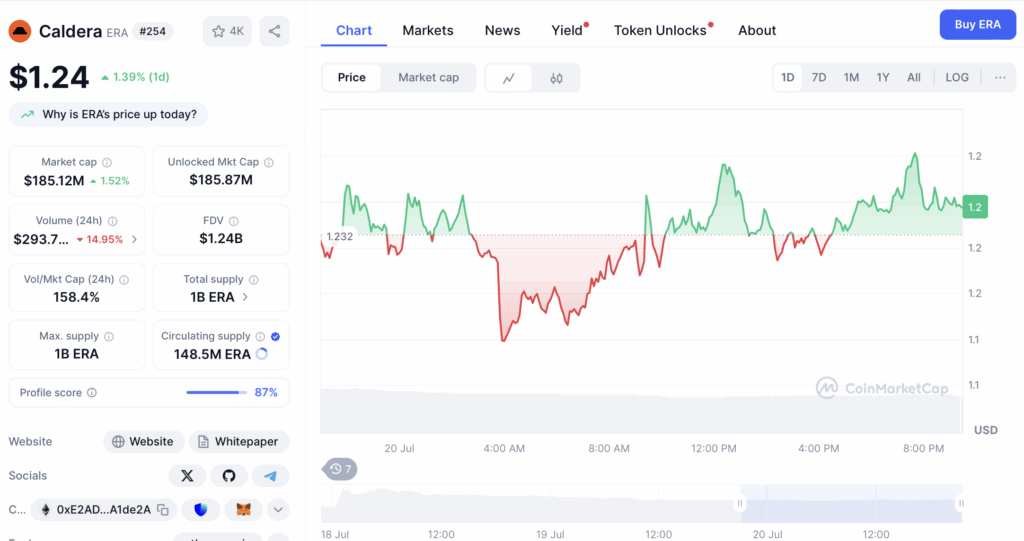The image size is (1024, 541).
Task: Click the 0xE2AD...A1de2A address text
Action: tap(103, 510)
